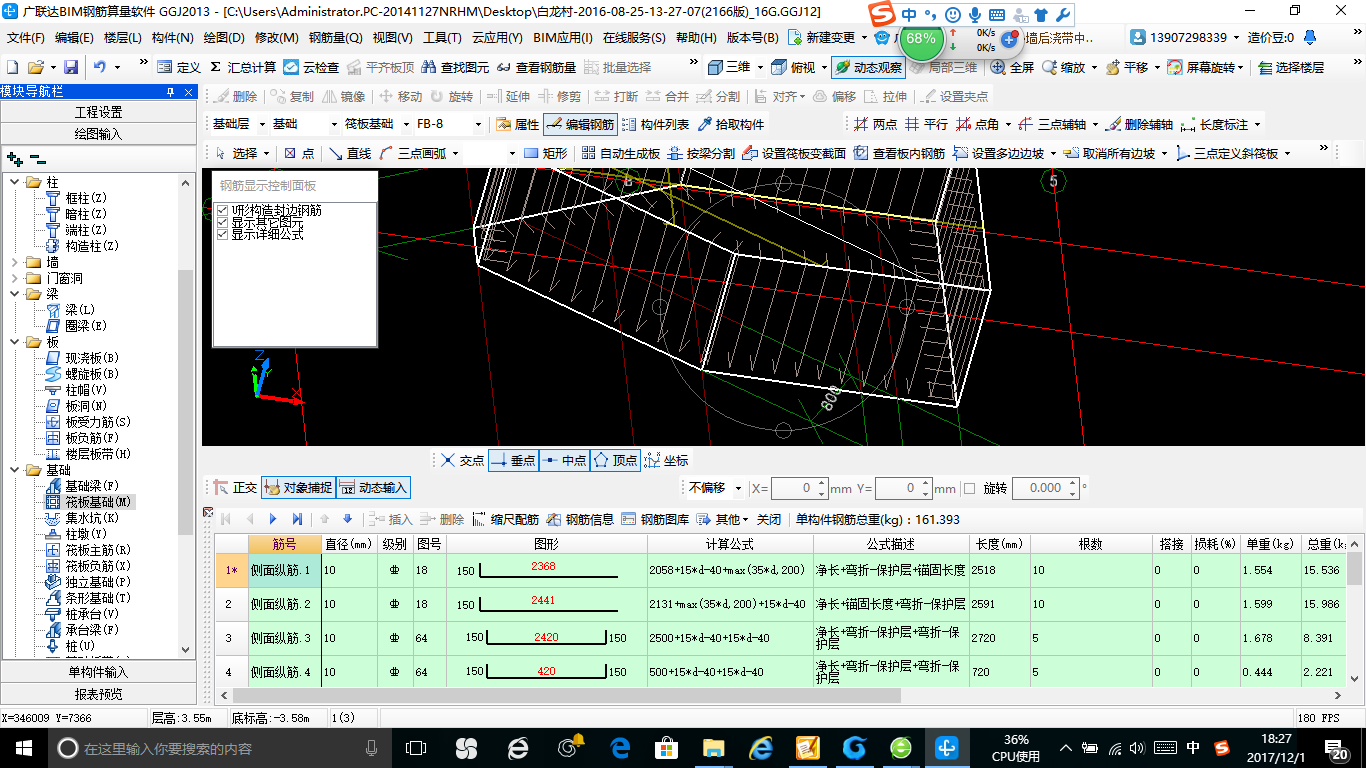The height and width of the screenshot is (768, 1366).
Task: Click 设置筏板变截面 tool
Action: (x=795, y=153)
